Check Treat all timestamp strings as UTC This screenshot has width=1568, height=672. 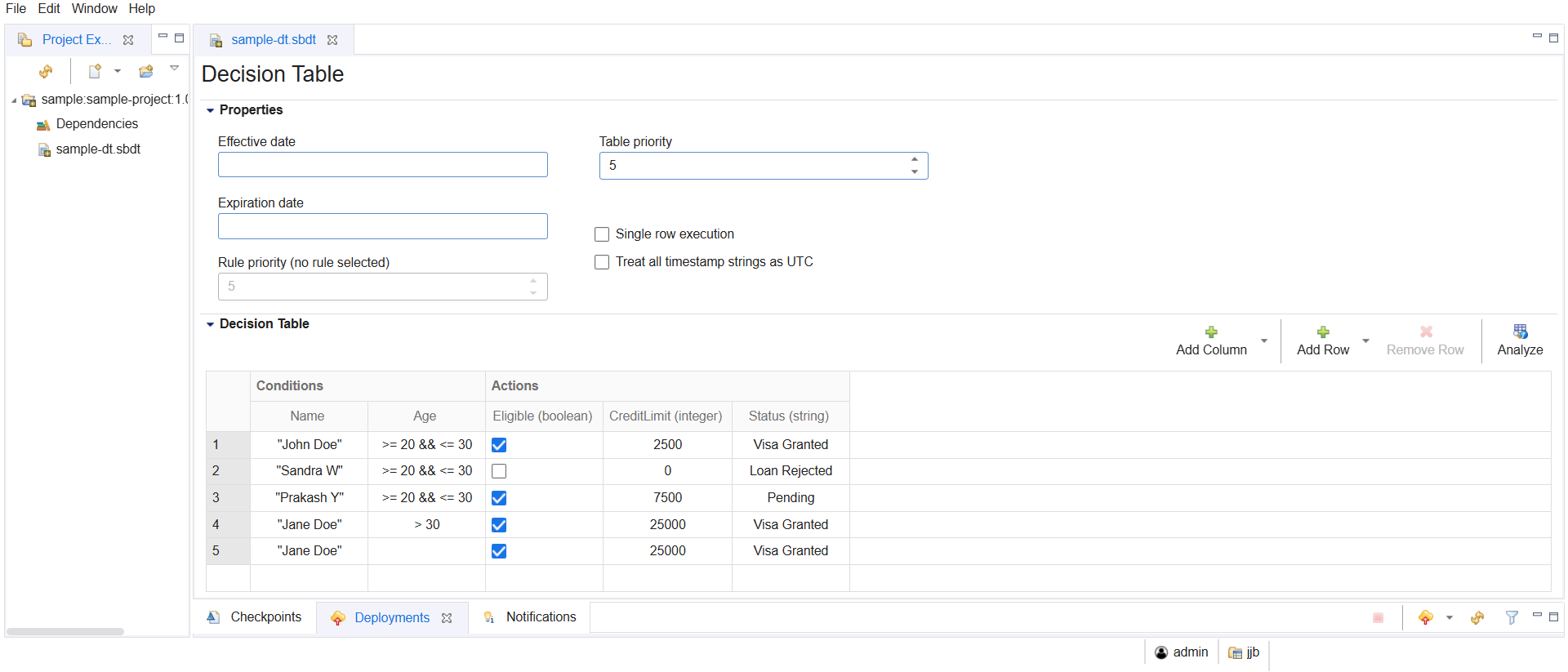(x=602, y=262)
